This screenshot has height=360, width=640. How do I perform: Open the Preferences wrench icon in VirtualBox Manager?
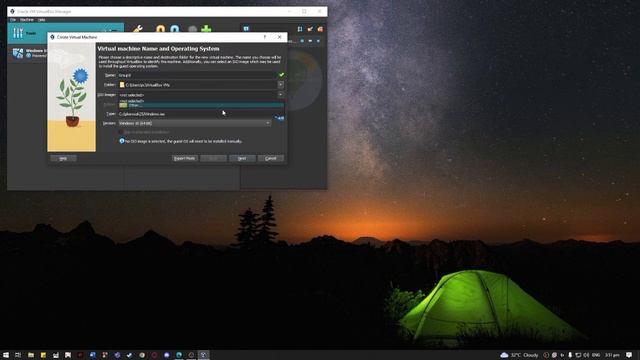(138, 29)
